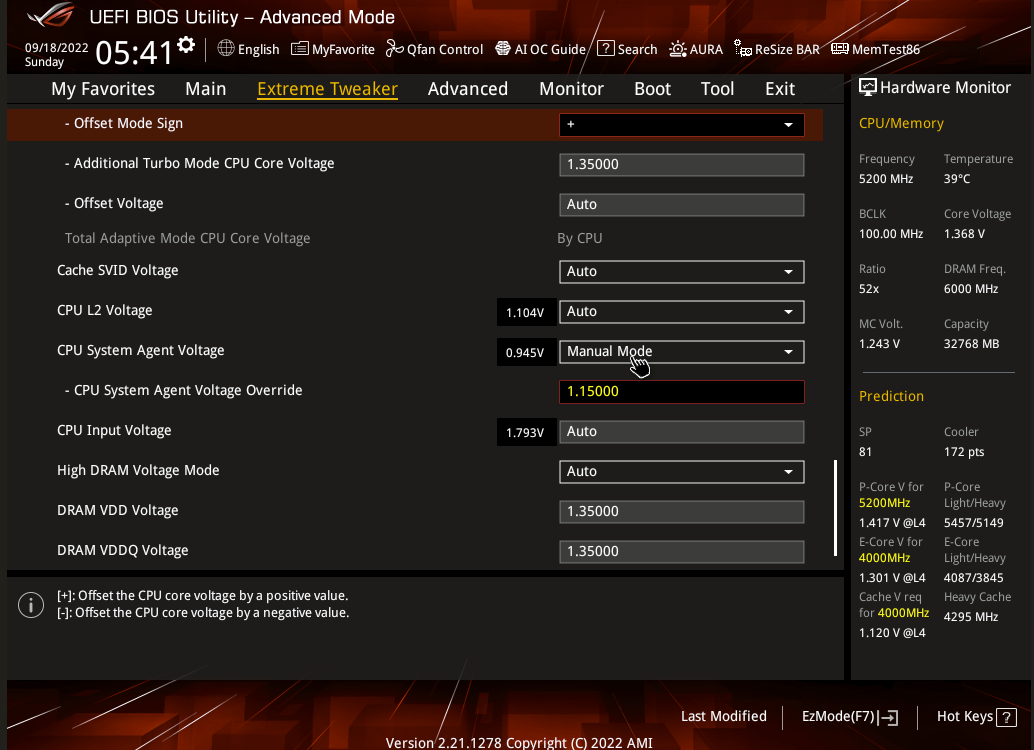Open High DRAM Voltage Mode dropdown

coord(681,472)
